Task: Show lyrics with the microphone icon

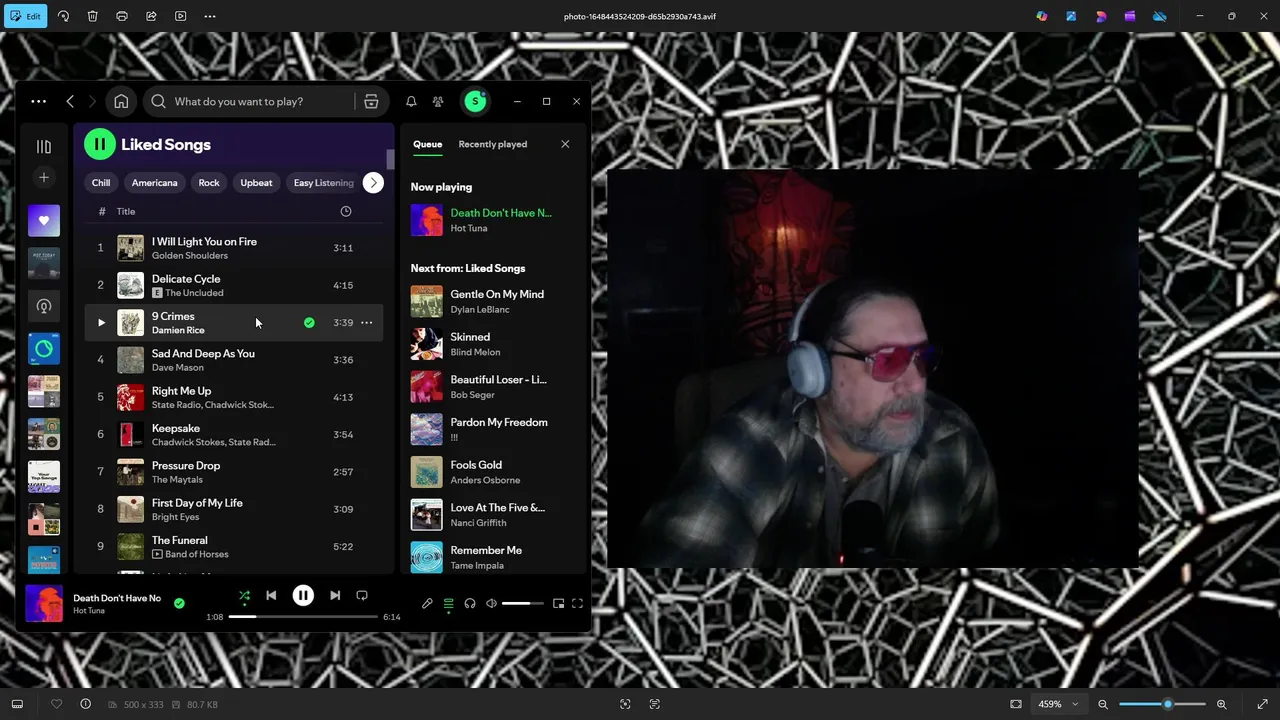Action: [427, 603]
